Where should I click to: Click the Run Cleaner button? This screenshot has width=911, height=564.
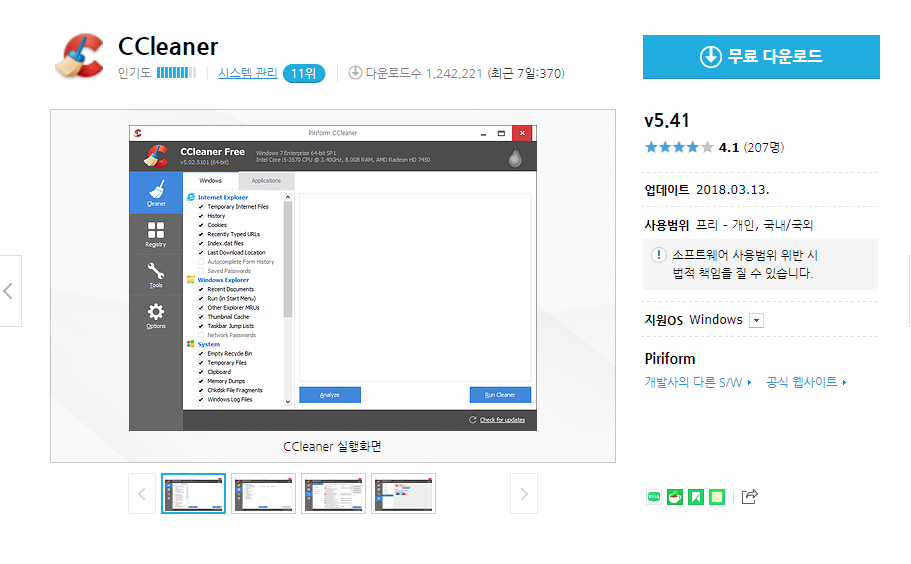[x=500, y=395]
